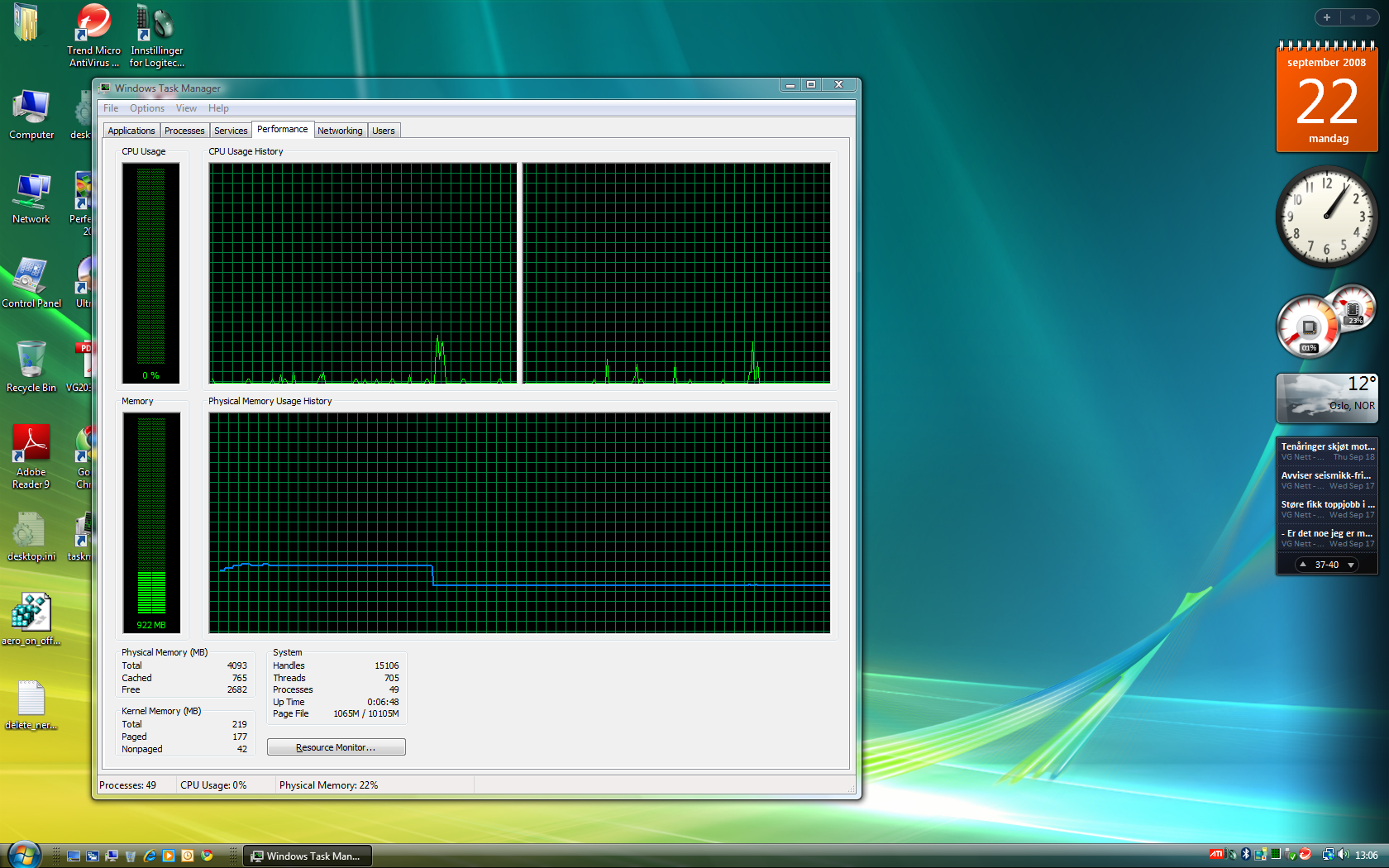Select the delete_ner text file icon
Viewport: 1389px width, 868px height.
31,705
